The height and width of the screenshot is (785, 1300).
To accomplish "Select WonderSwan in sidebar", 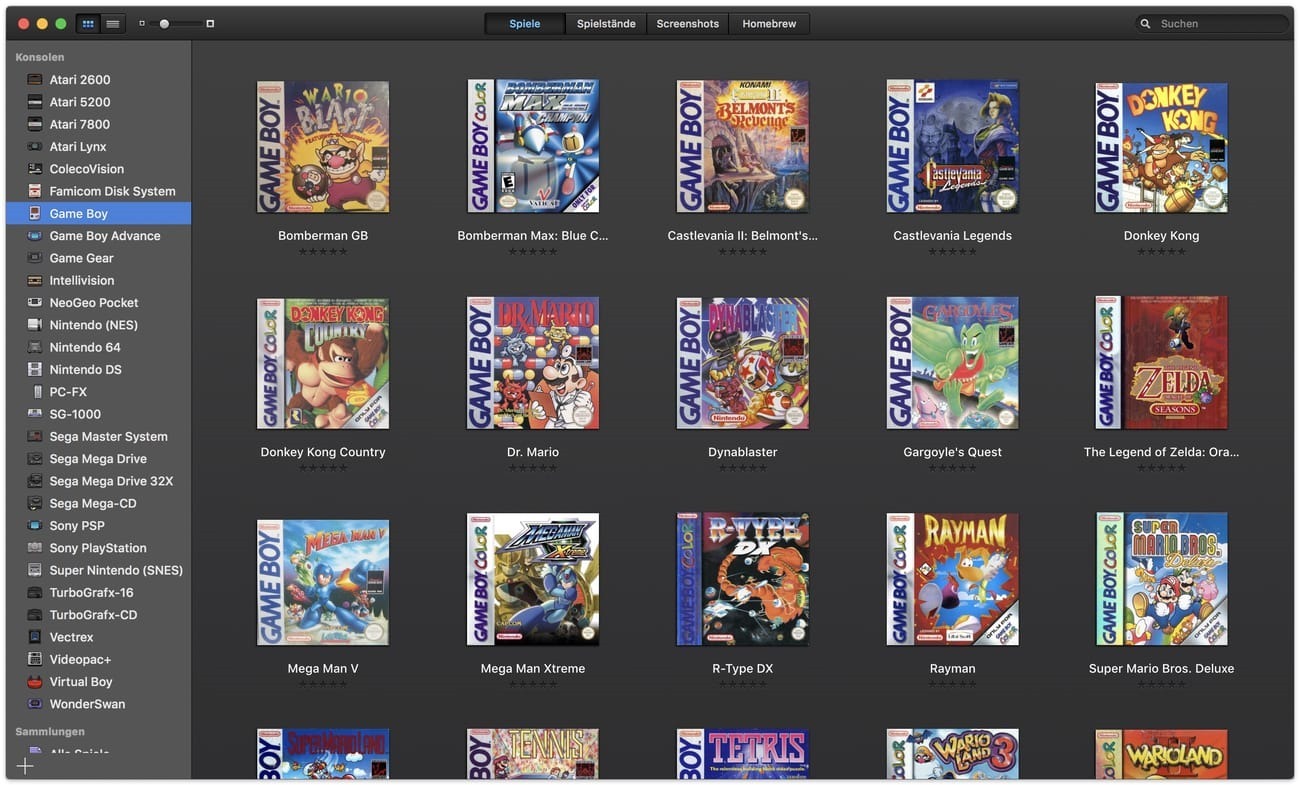I will point(98,704).
